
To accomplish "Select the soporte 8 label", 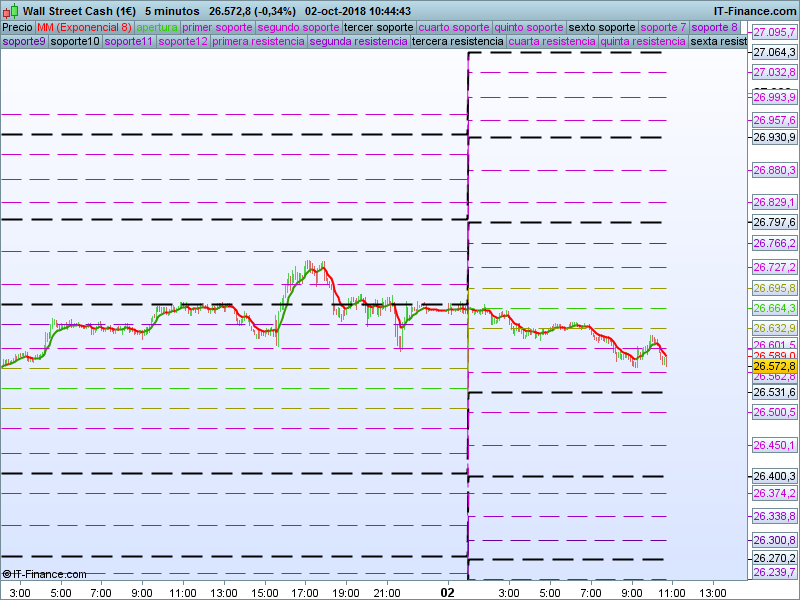I will pyautogui.click(x=714, y=28).
